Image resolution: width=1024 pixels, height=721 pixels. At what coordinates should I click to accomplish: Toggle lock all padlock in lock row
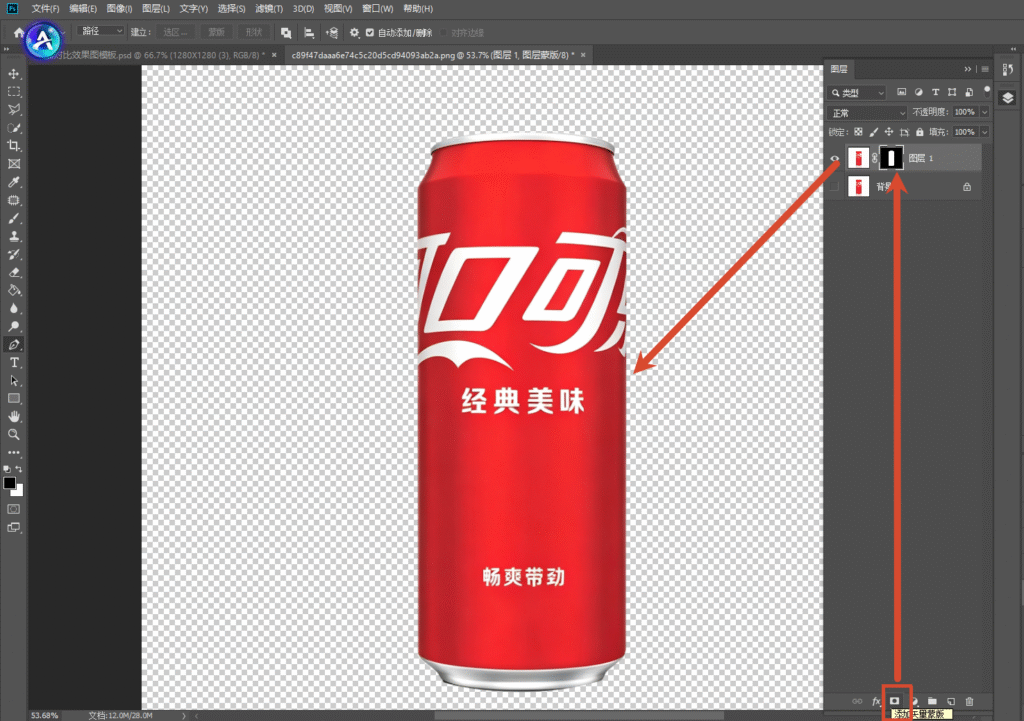click(x=920, y=132)
